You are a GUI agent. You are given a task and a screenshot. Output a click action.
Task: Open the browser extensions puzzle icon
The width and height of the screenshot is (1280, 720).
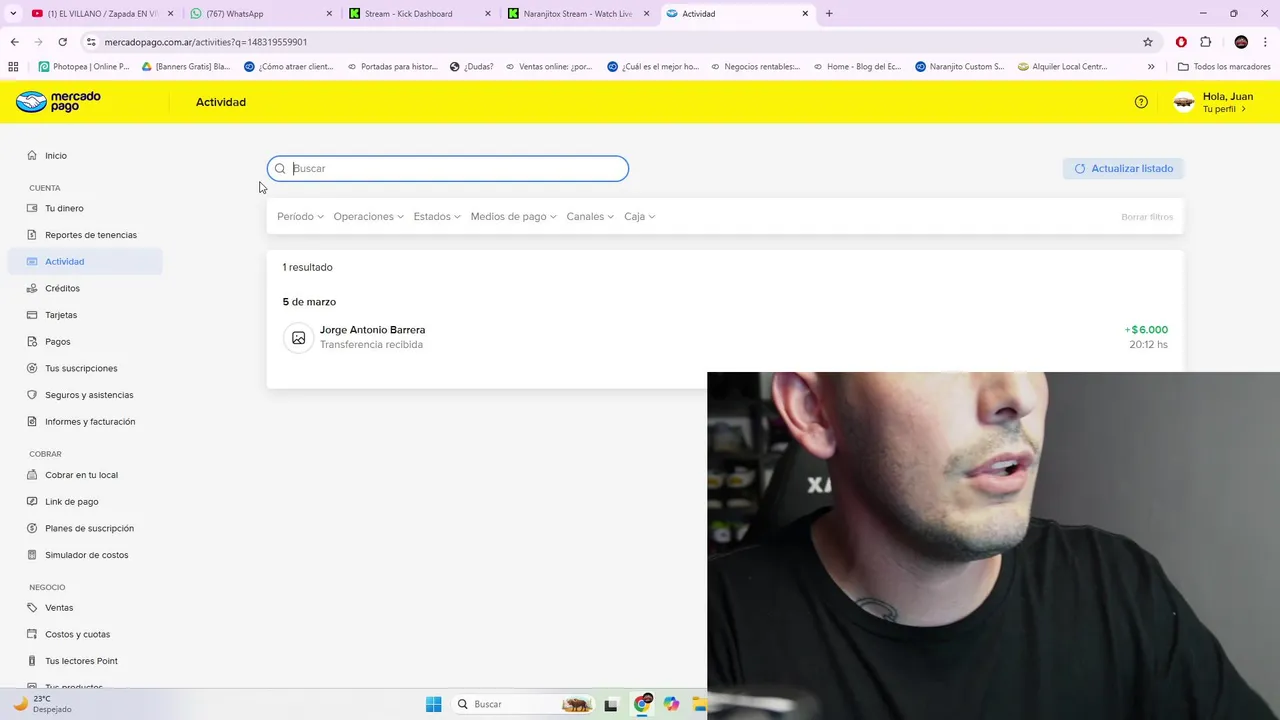(1205, 42)
